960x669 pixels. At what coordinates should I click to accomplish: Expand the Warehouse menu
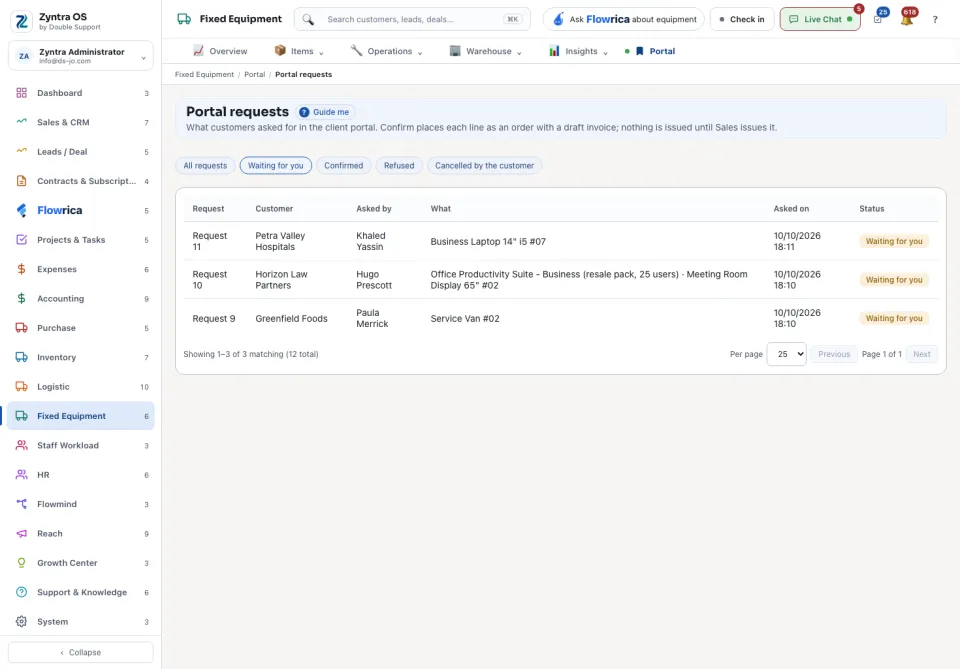click(486, 51)
